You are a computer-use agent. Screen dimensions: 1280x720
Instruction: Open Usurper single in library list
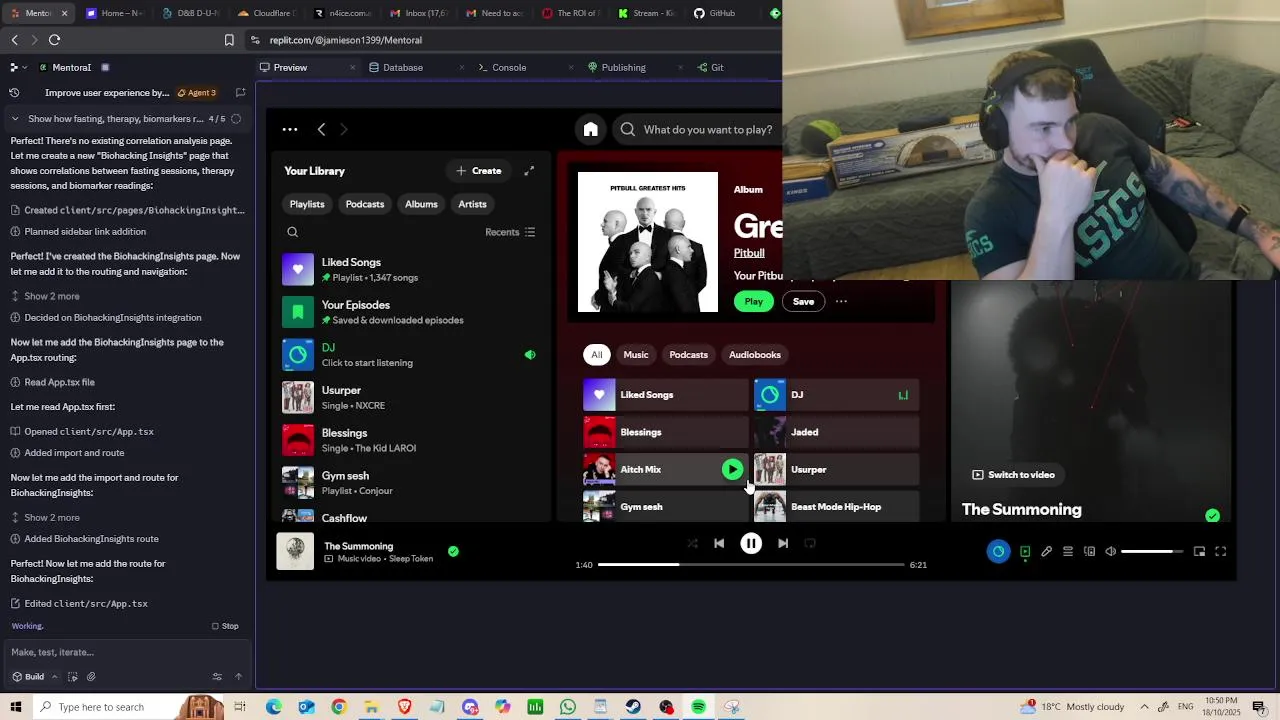tap(410, 397)
